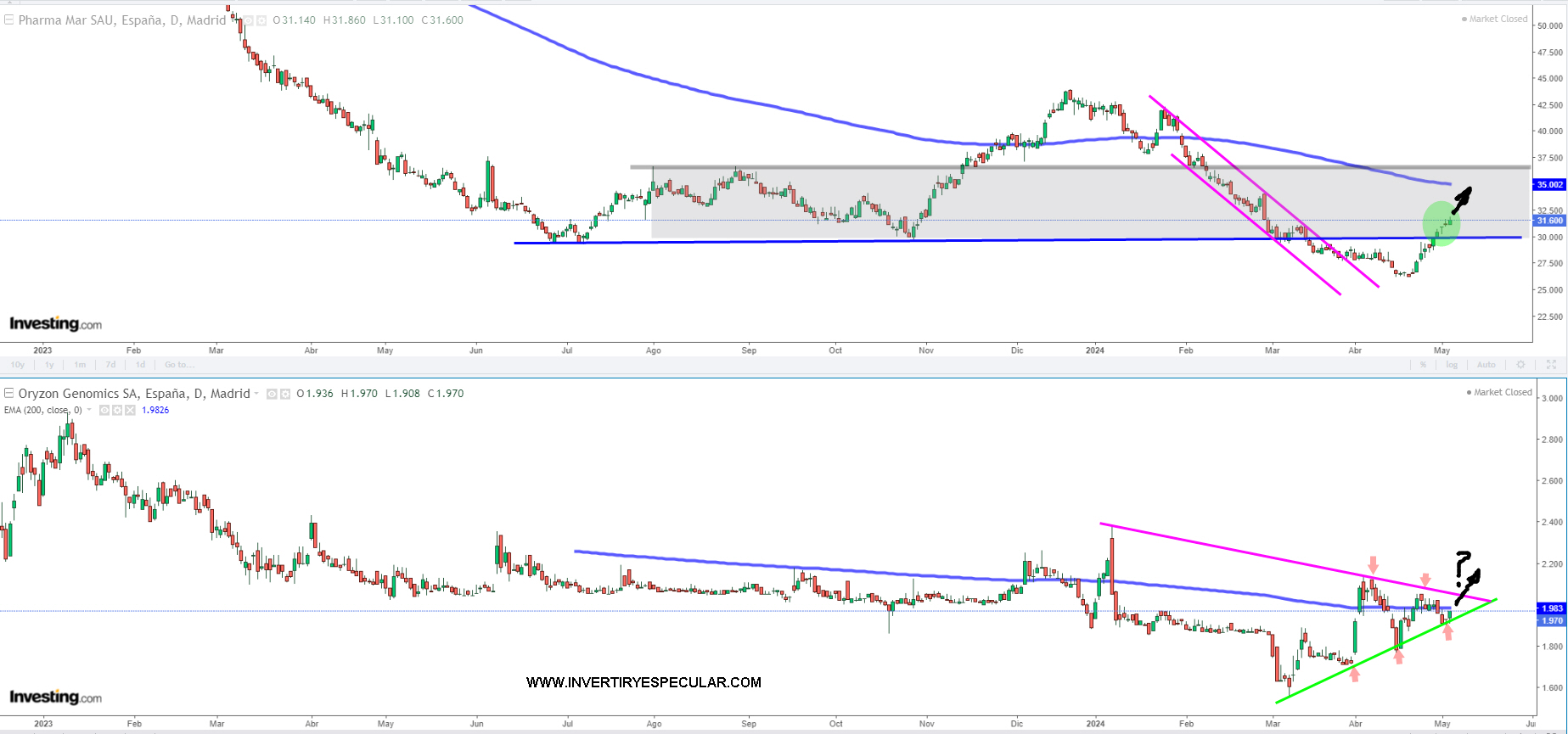The image size is (1568, 734).
Task: Remove the EMA indicator with X icon
Action: [x=130, y=410]
